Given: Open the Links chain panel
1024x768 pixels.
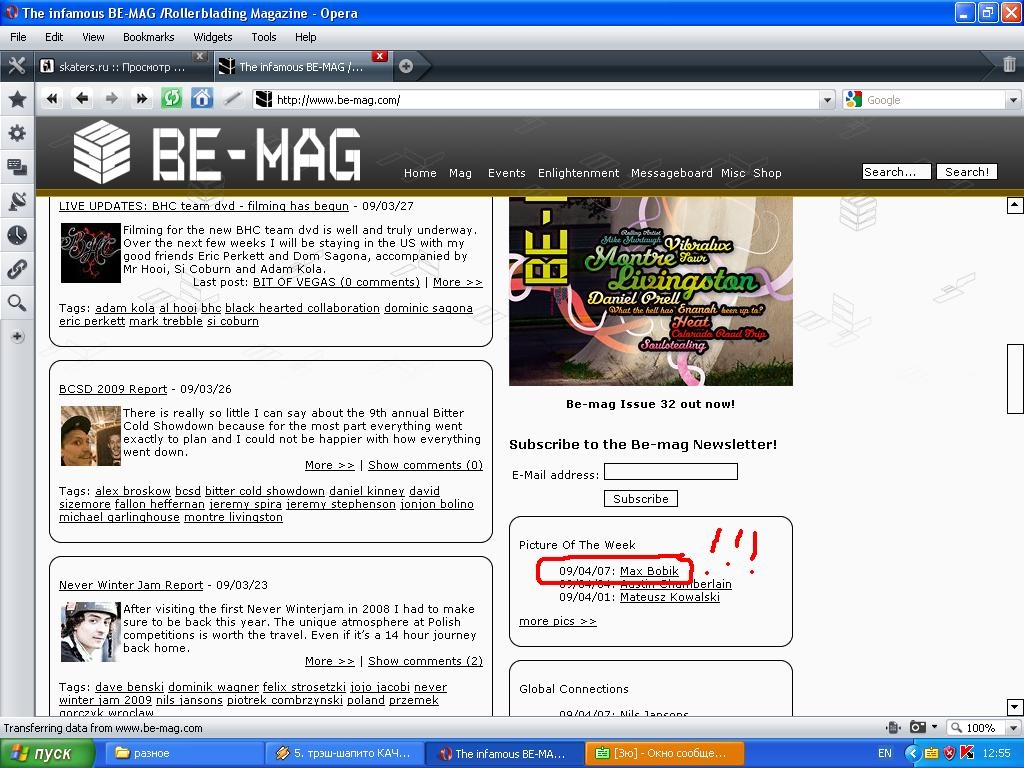Looking at the screenshot, I should (17, 269).
